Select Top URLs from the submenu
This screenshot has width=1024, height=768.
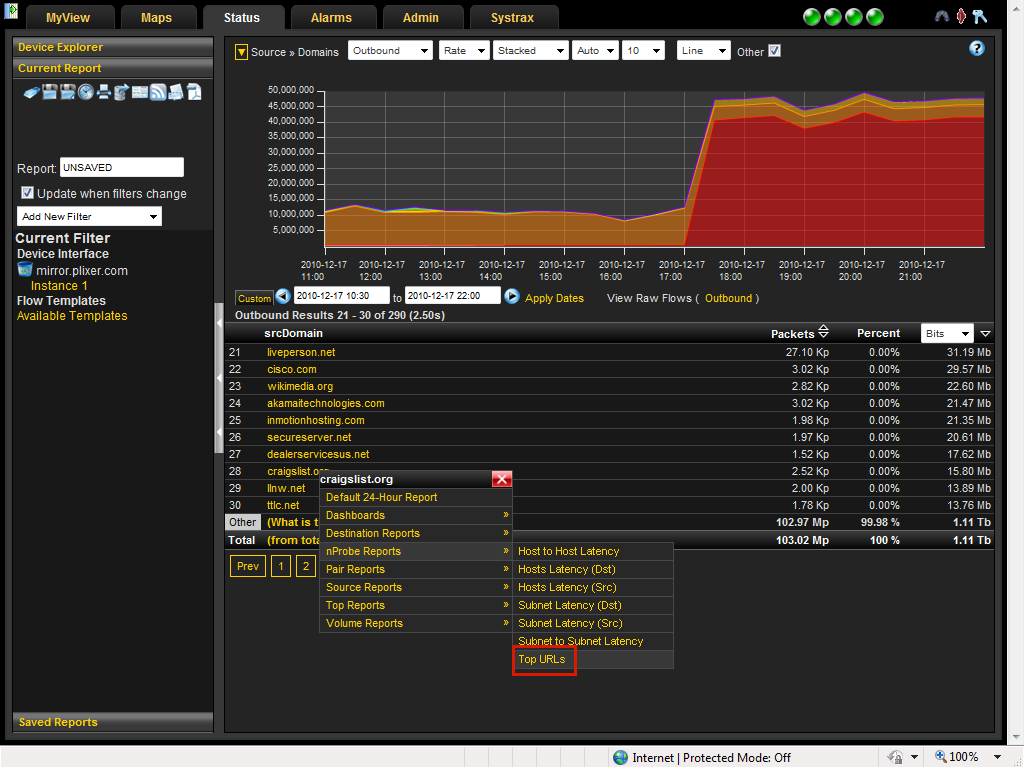pyautogui.click(x=543, y=660)
